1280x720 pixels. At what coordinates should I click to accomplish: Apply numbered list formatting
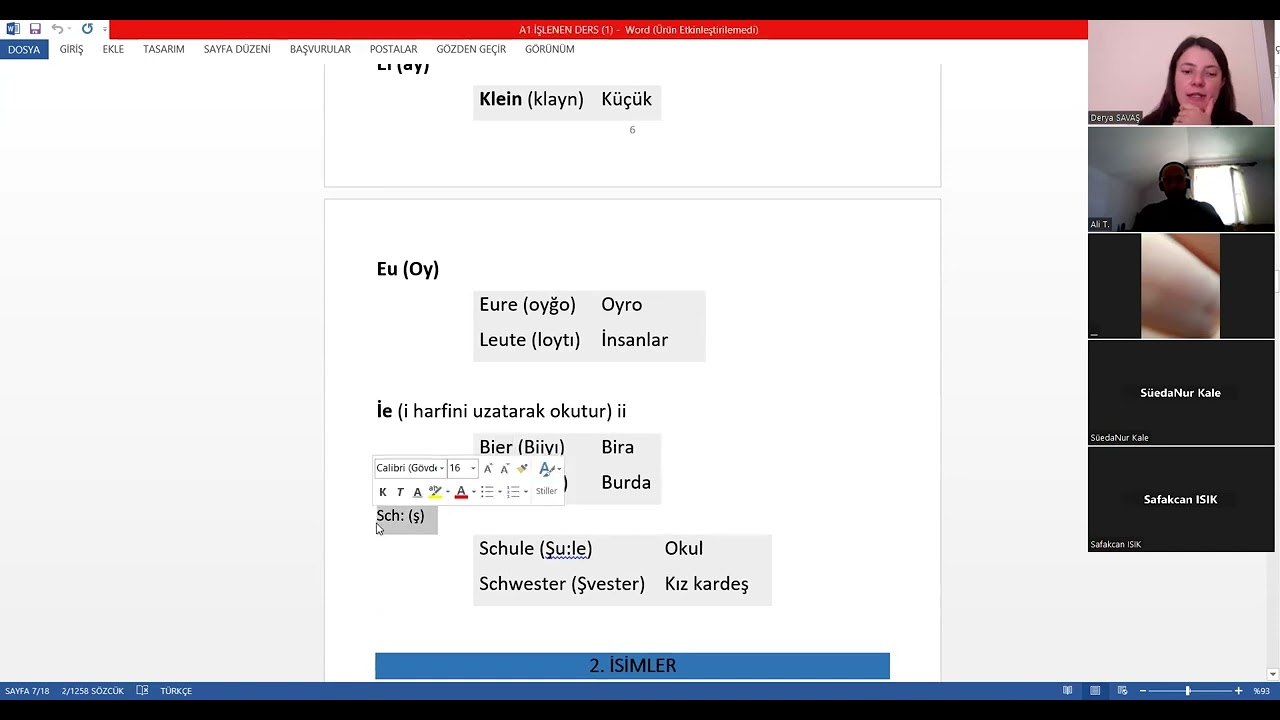[x=513, y=492]
